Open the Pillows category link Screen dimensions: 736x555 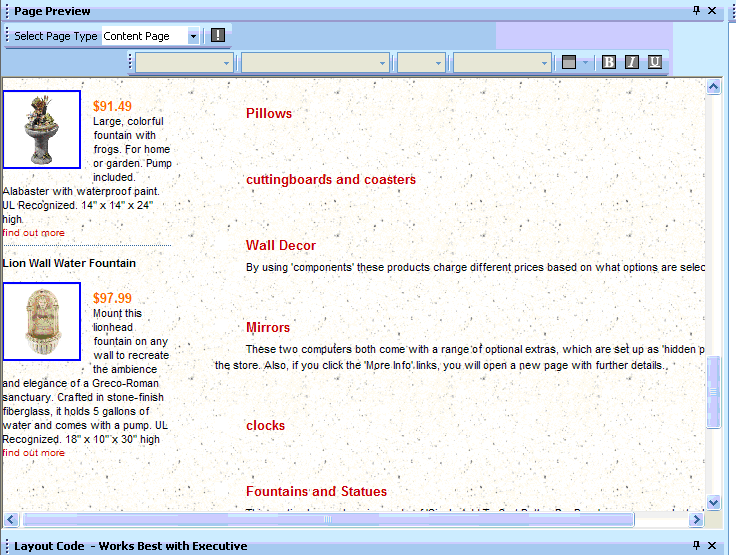coord(269,113)
